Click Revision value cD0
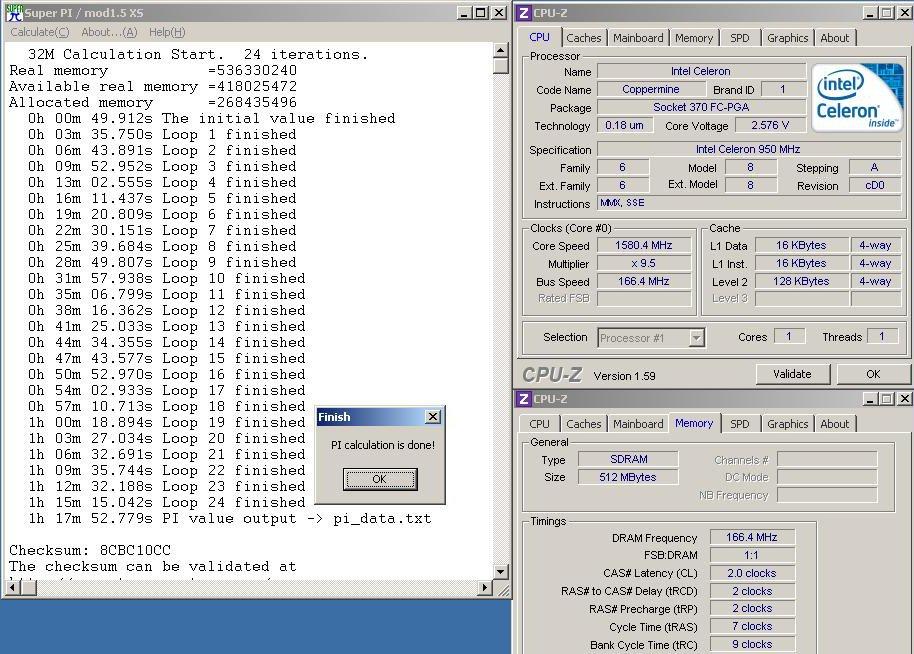 pos(874,185)
